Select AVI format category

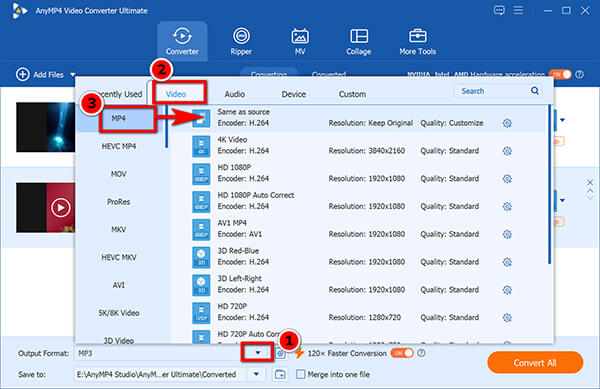point(119,285)
